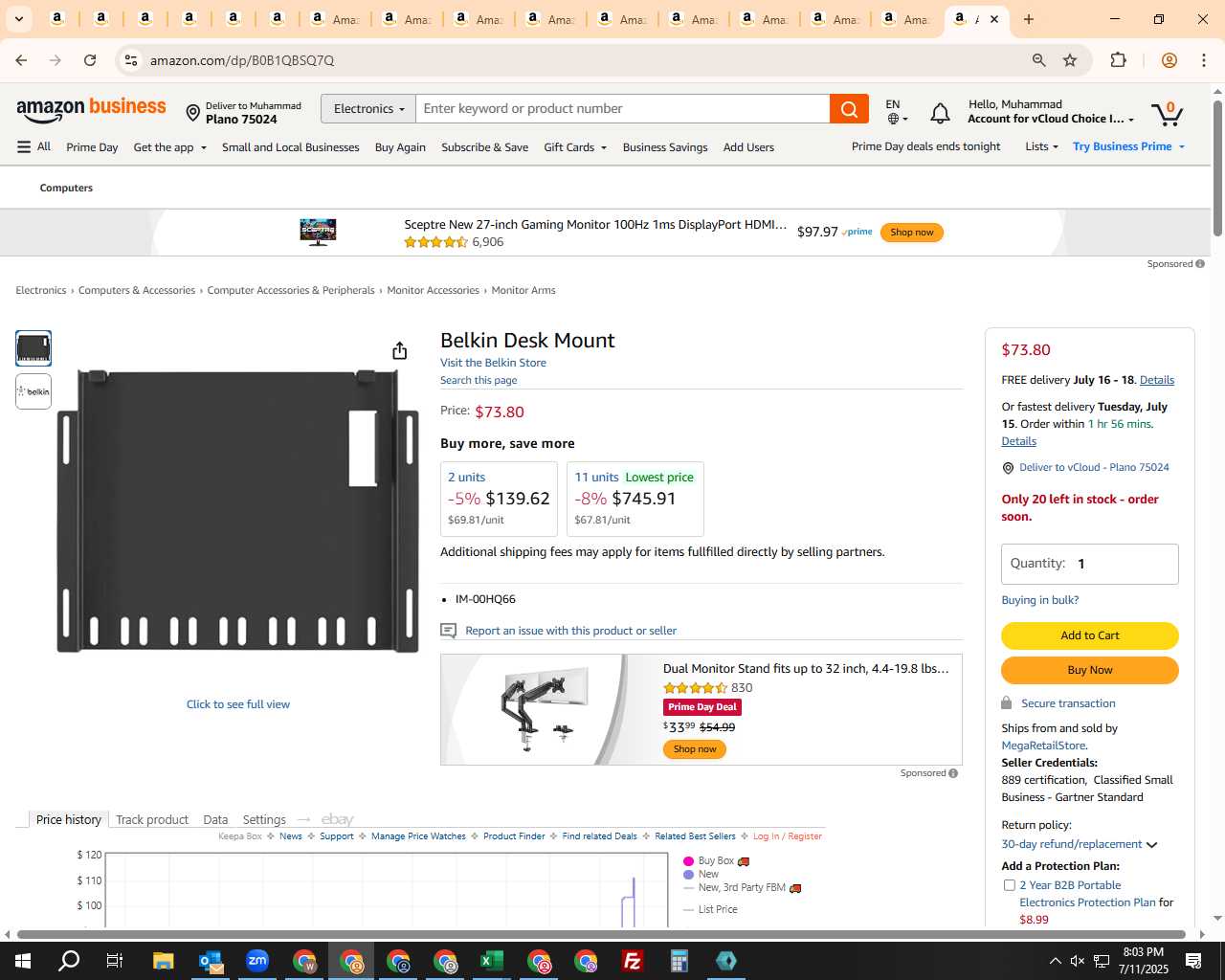
Task: Click the keyword search input field
Action: click(x=623, y=109)
